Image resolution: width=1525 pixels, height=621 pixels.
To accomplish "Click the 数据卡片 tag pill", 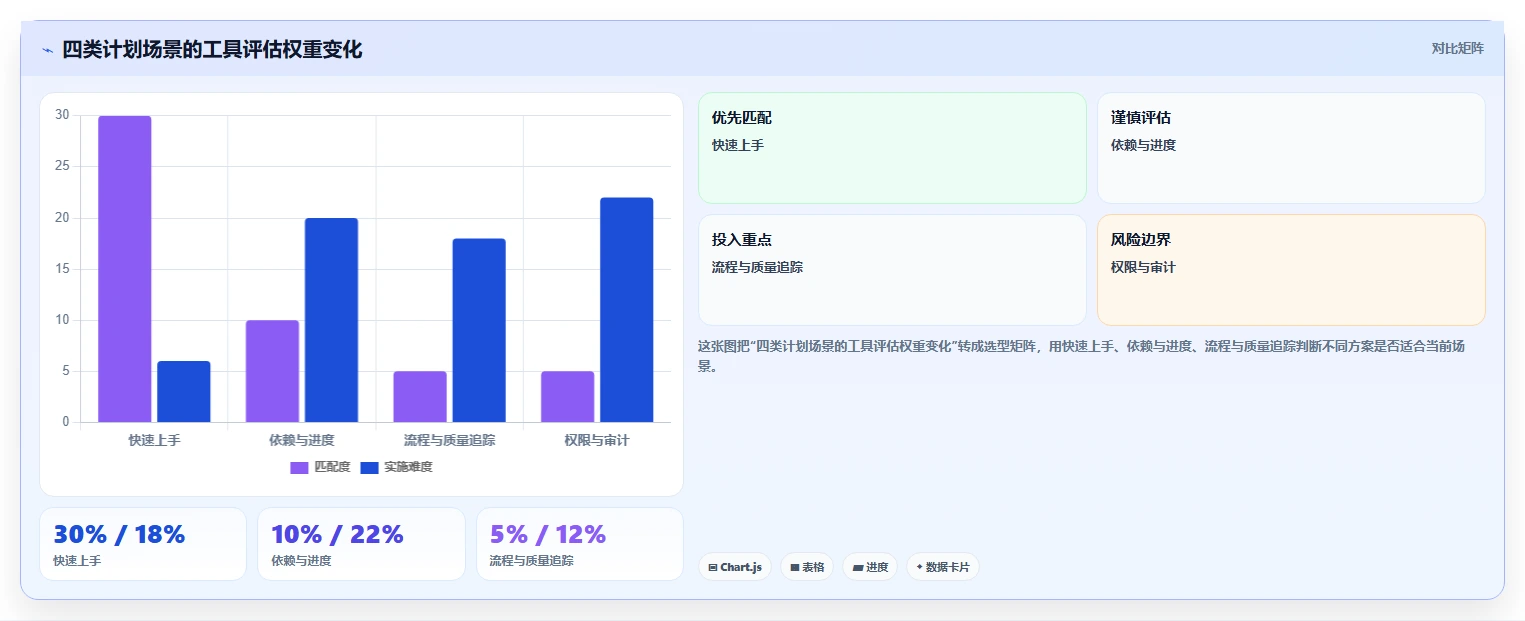I will 943,567.
